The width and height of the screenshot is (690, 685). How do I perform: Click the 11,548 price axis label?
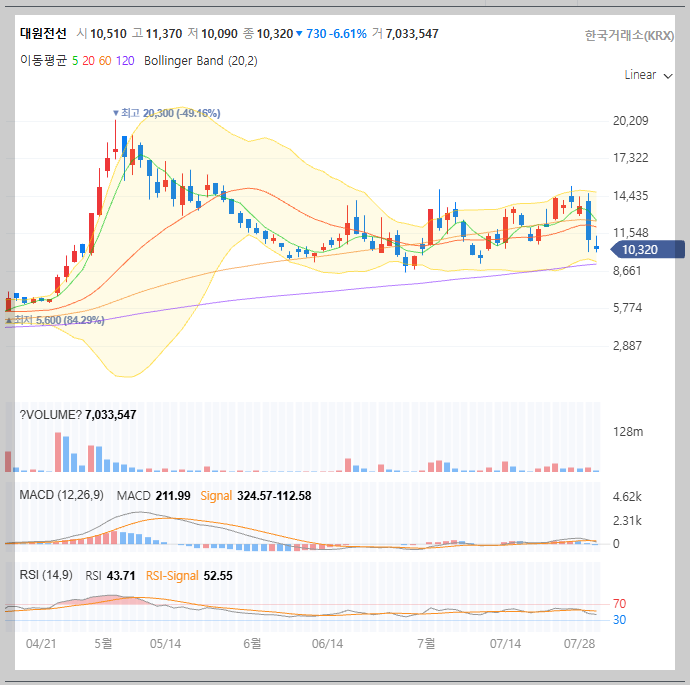point(631,233)
